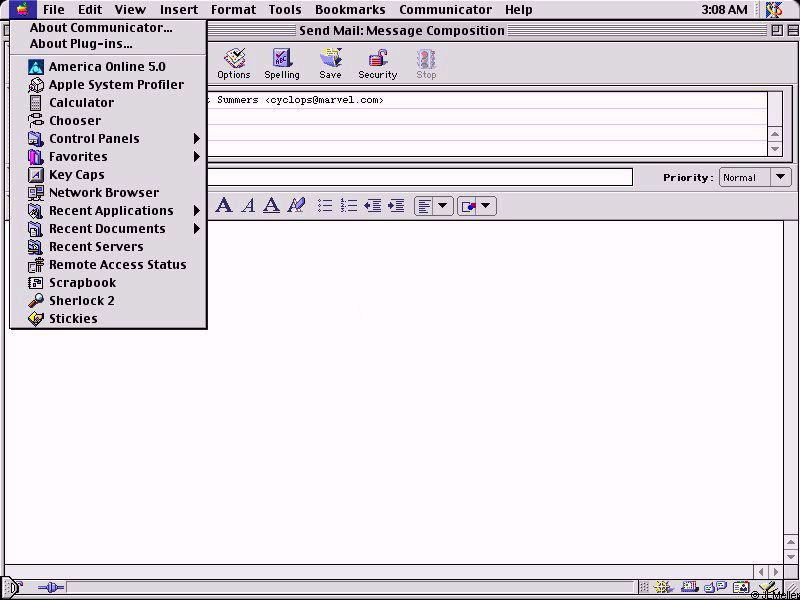This screenshot has width=800, height=600.
Task: Open the Insert menu
Action: 179,10
